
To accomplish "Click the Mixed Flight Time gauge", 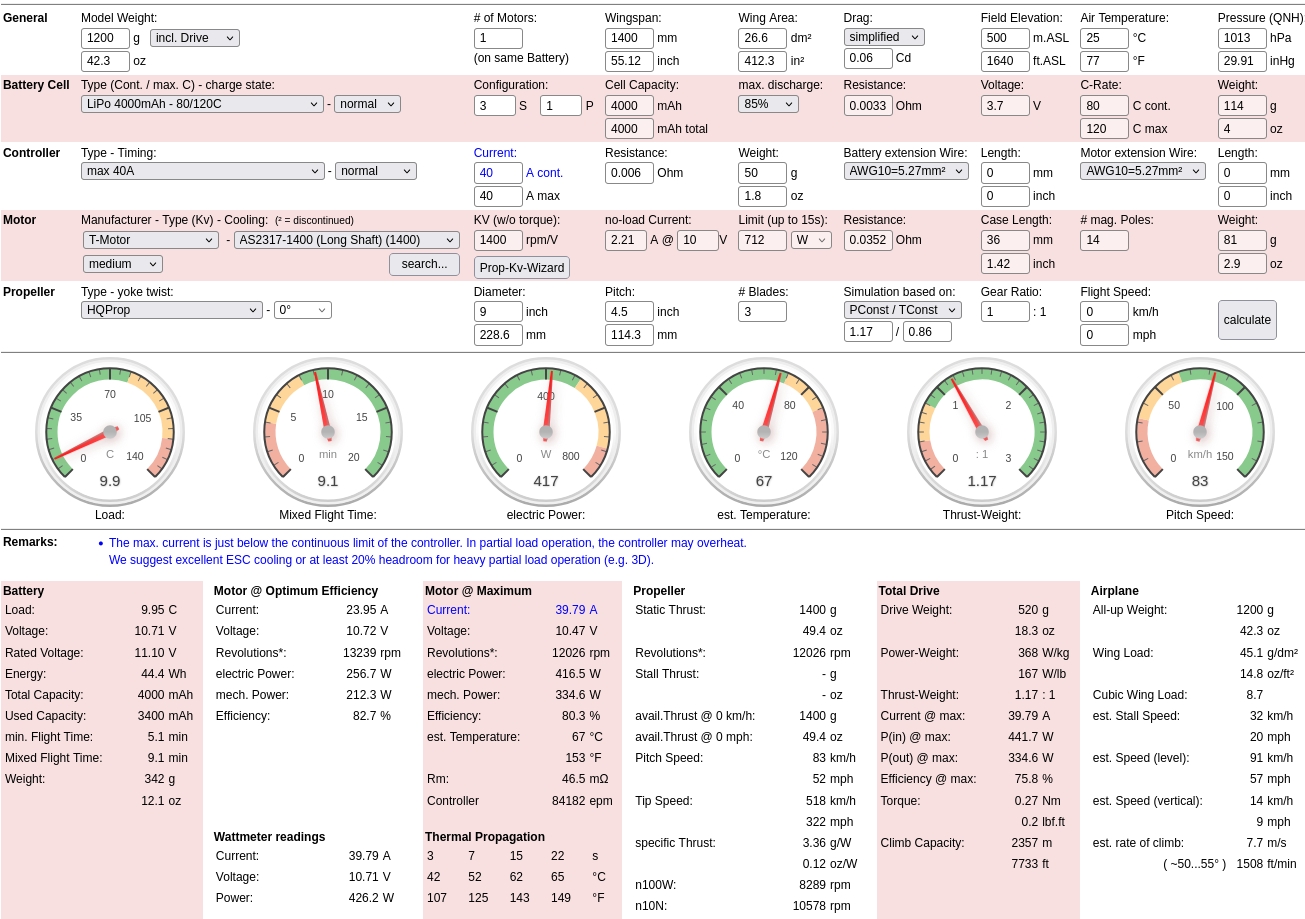I will click(328, 432).
